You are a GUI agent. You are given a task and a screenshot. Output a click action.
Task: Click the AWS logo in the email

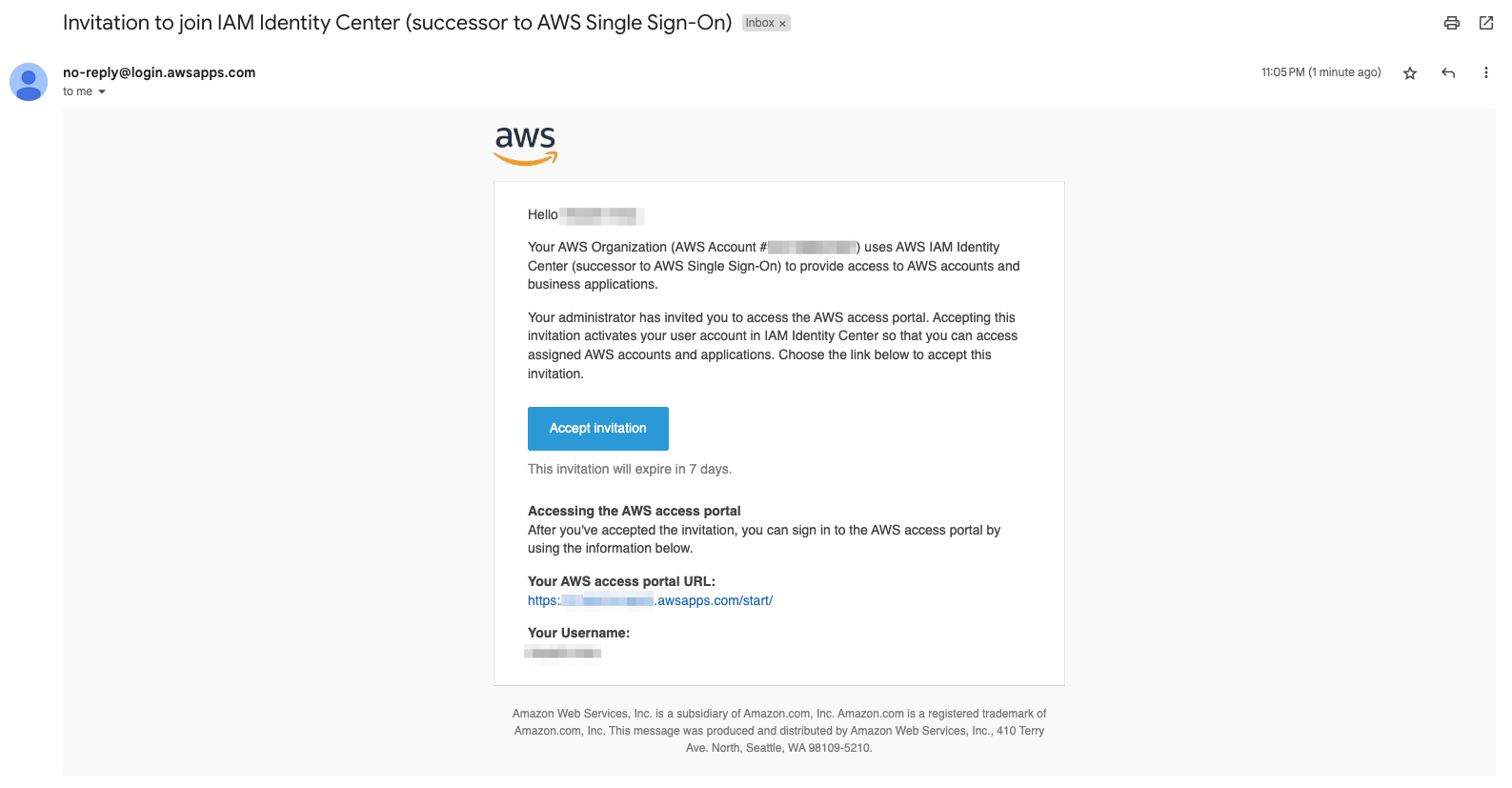(525, 146)
